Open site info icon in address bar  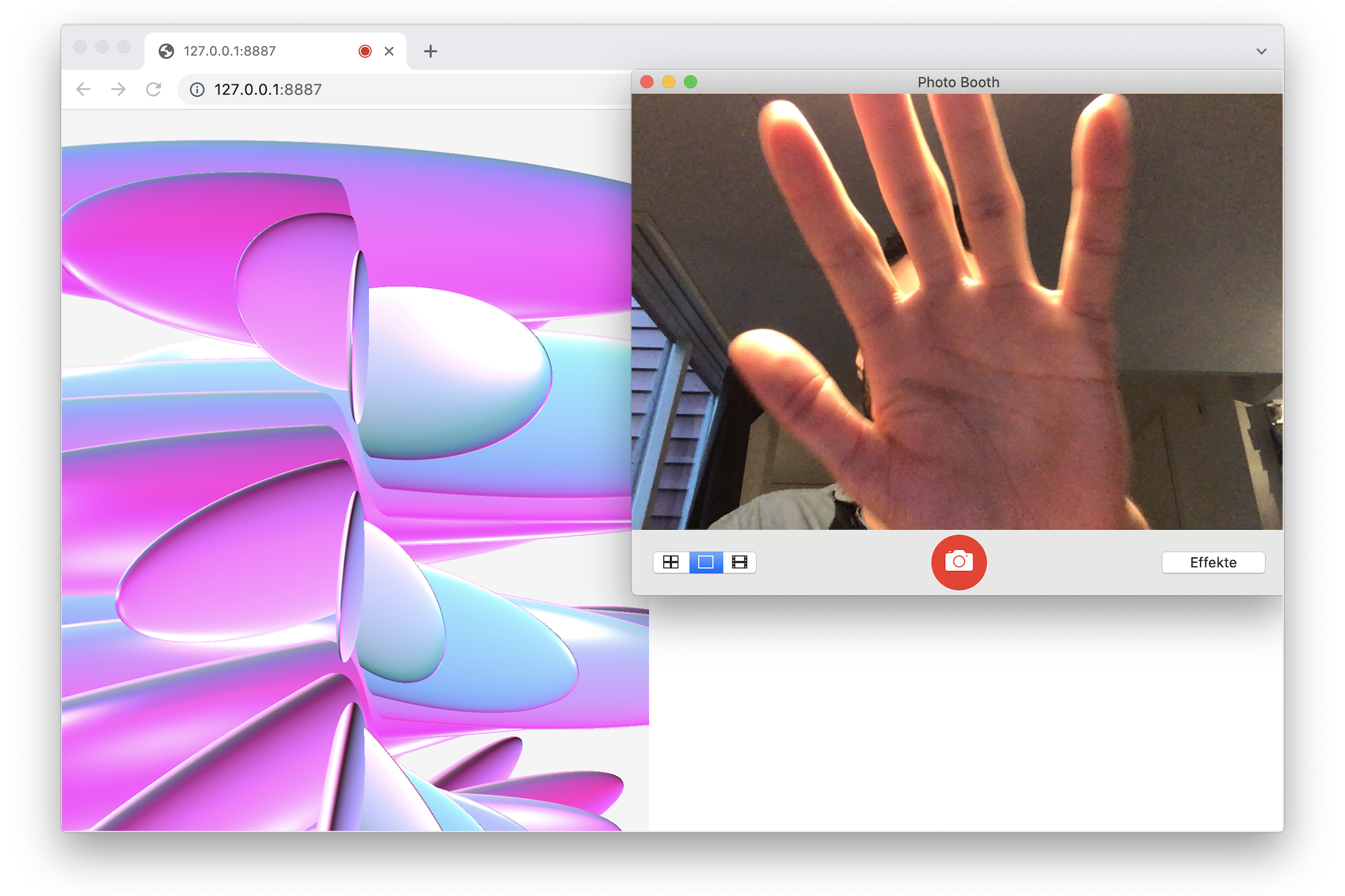pos(197,90)
